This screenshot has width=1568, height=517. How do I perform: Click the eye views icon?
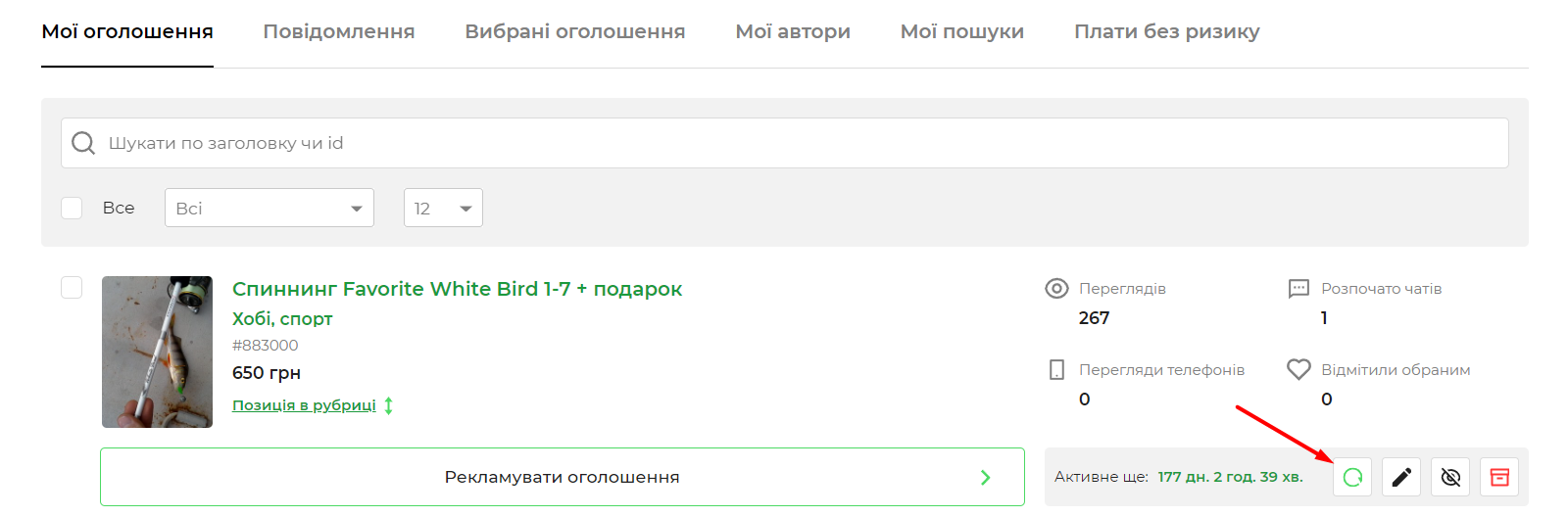click(x=1056, y=289)
